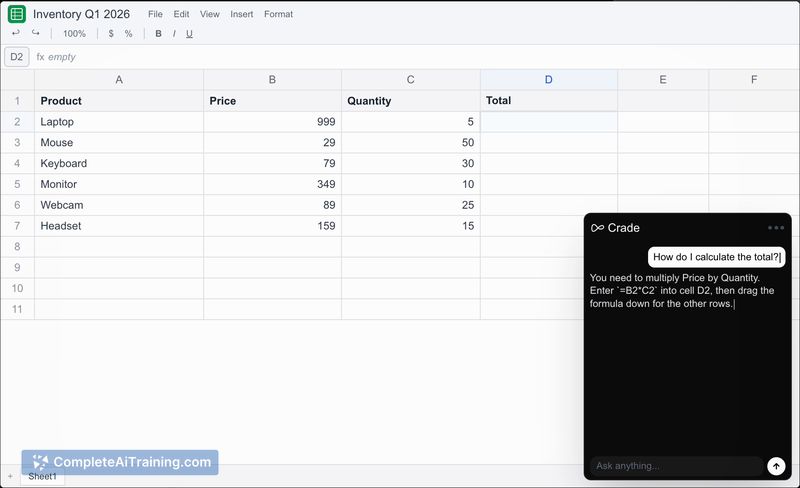
Task: Click the chat message How do I calculate the total?
Action: pos(716,257)
